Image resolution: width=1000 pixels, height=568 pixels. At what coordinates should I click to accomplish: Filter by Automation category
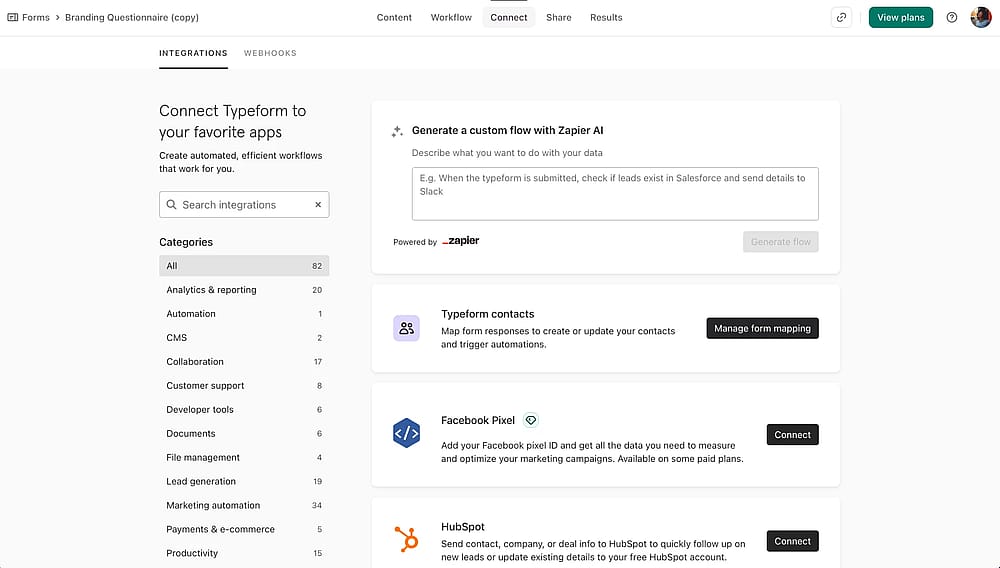point(244,314)
